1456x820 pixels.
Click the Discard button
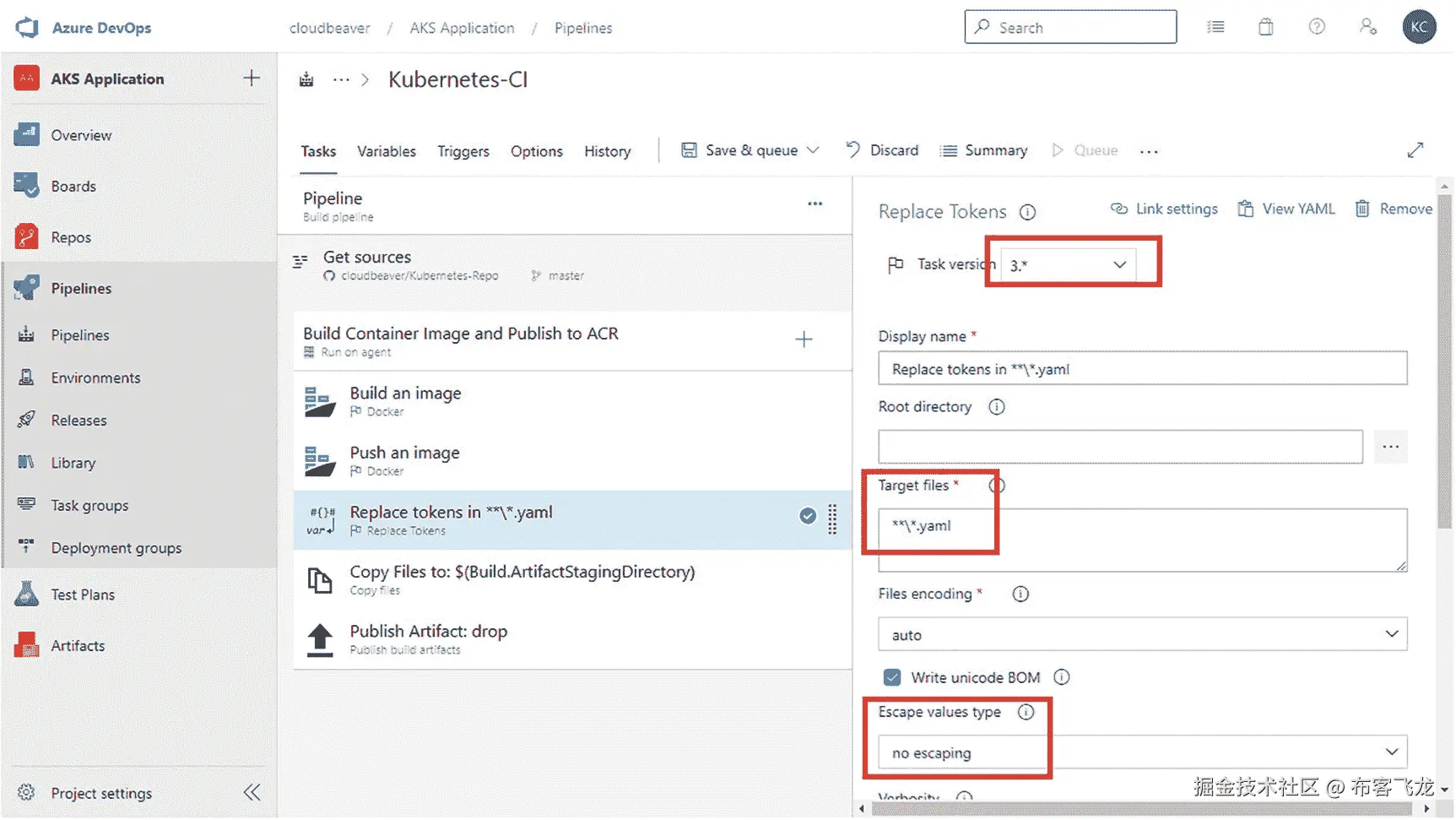882,150
